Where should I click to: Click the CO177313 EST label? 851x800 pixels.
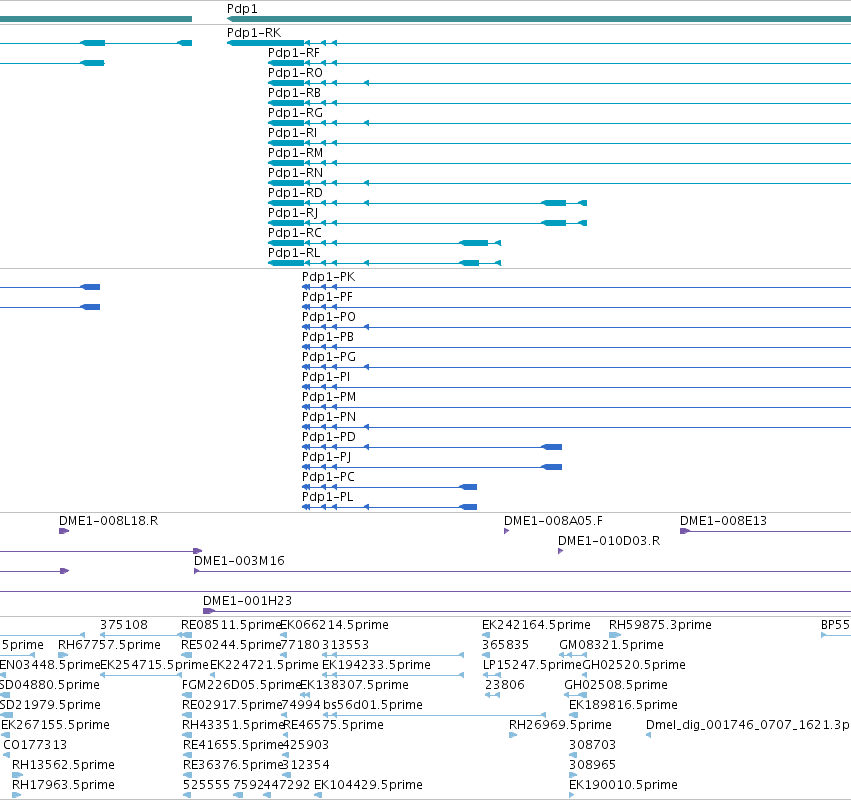tap(35, 745)
